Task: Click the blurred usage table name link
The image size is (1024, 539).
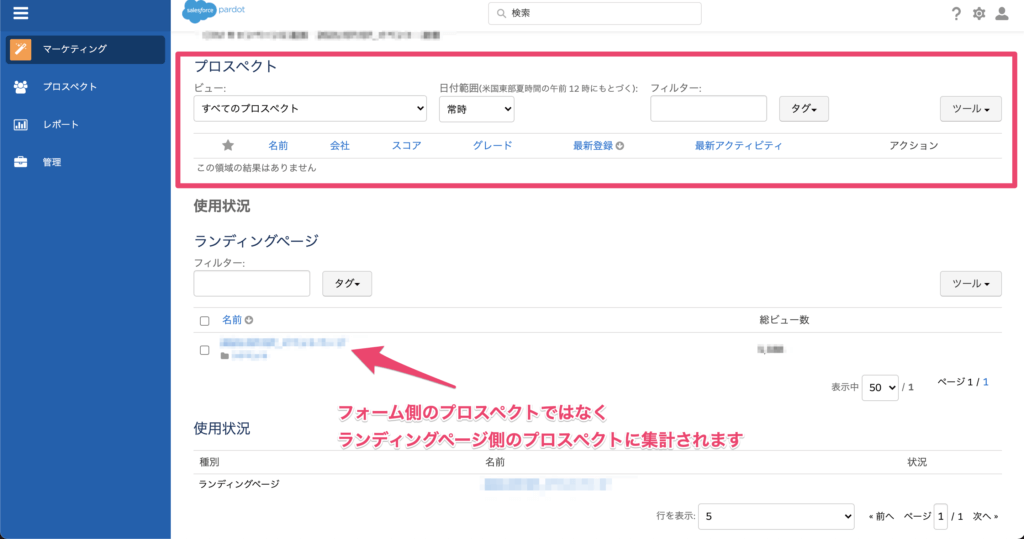Action: point(547,484)
